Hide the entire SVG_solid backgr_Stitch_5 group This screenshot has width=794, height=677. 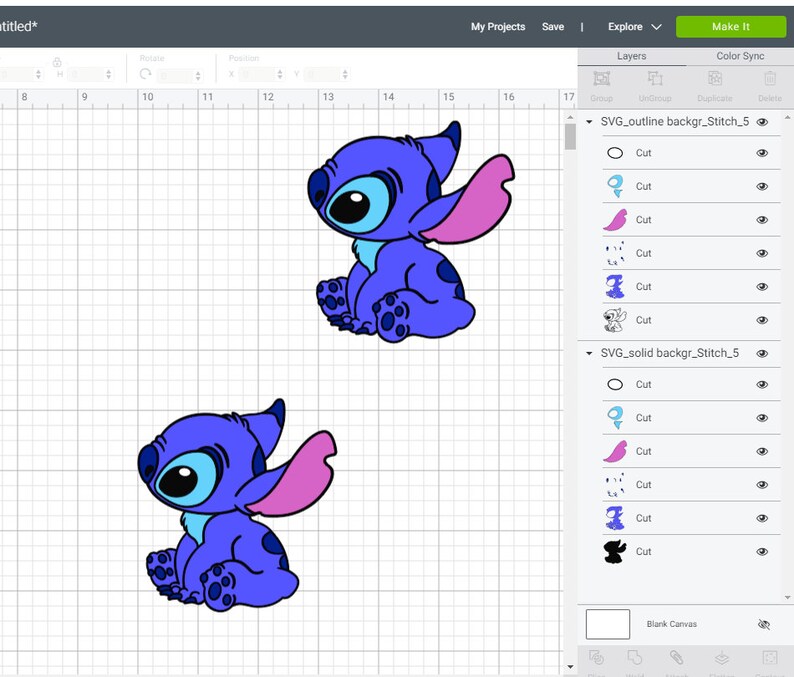(x=762, y=353)
